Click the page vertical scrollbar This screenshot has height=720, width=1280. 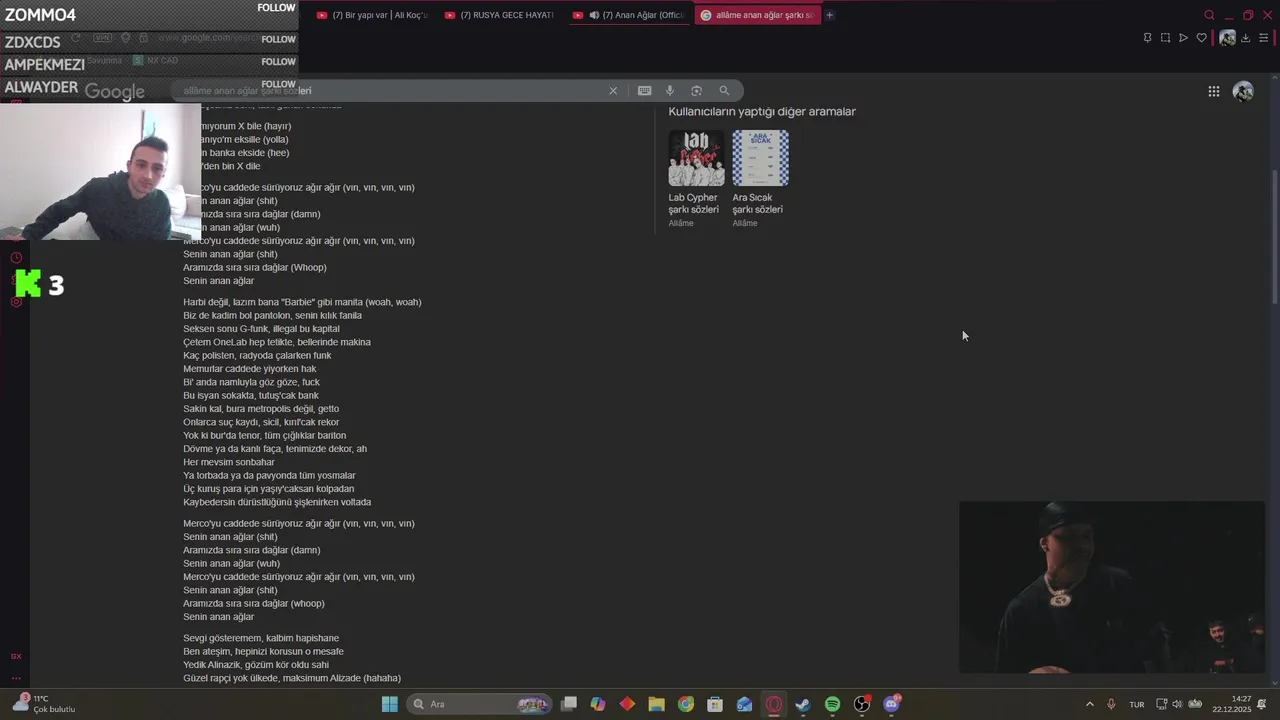[x=1274, y=237]
